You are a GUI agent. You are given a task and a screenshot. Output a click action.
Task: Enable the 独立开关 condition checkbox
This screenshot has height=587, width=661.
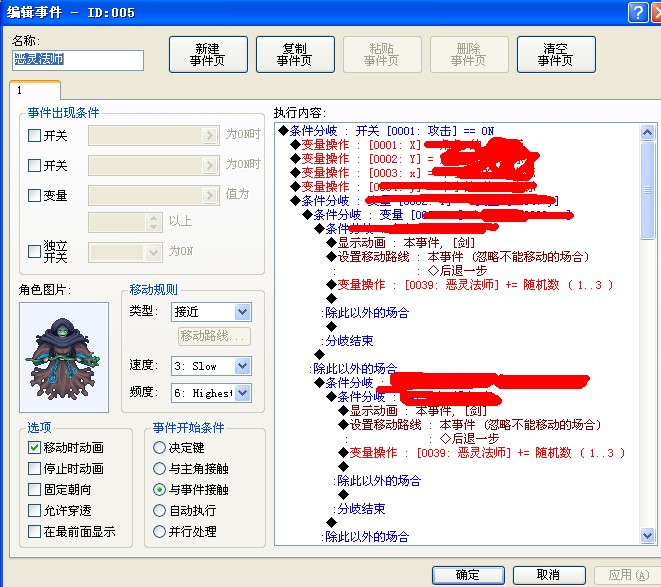tap(34, 251)
